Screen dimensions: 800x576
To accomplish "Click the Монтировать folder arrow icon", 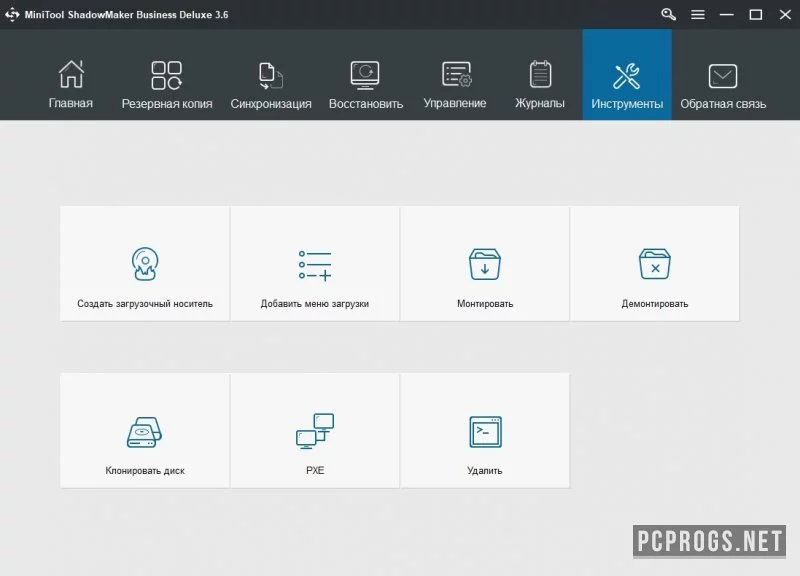I will 485,264.
